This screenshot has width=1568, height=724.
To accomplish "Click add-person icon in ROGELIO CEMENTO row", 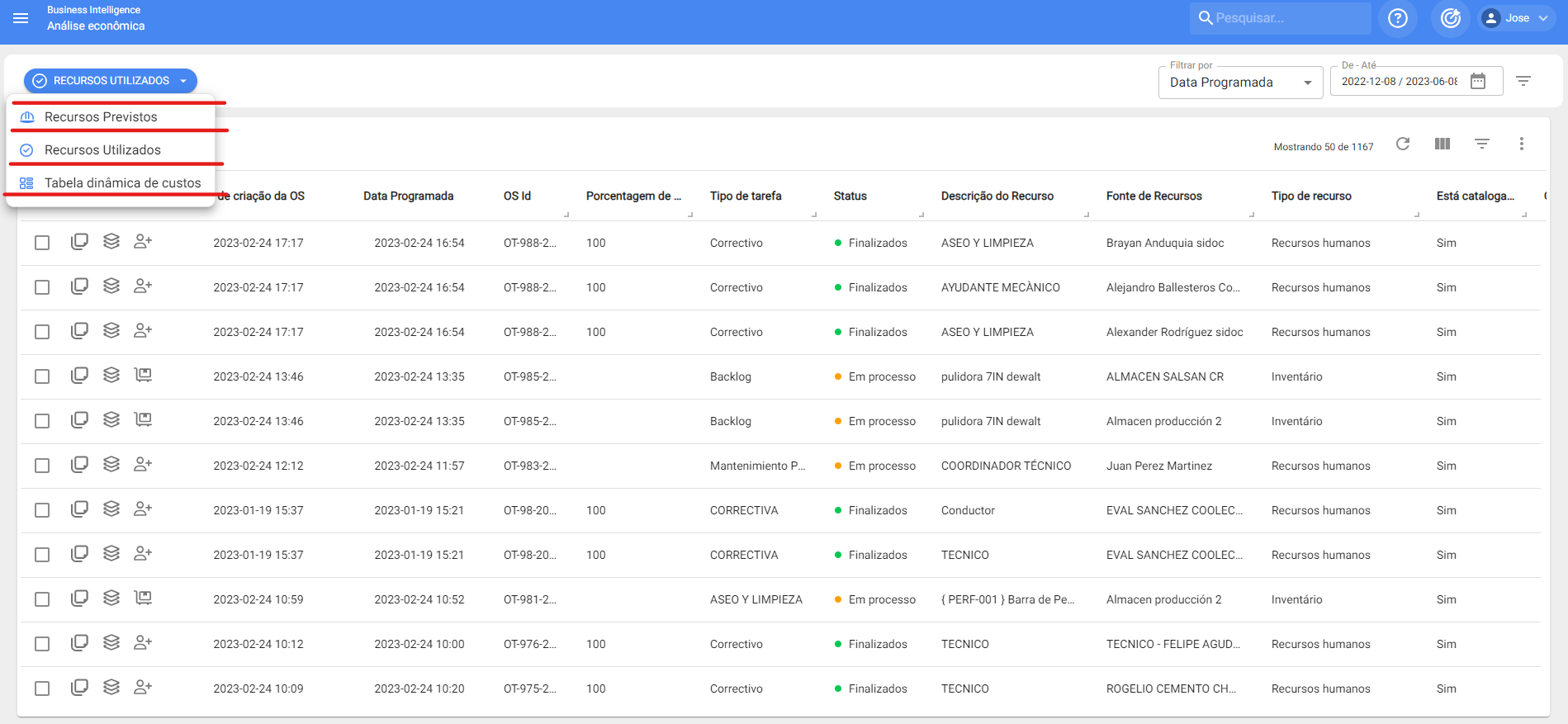I will click(143, 687).
